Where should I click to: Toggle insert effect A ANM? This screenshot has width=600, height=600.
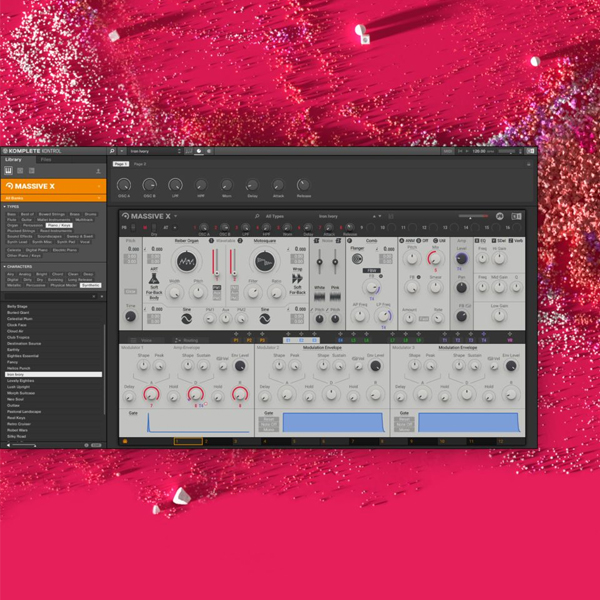tap(402, 241)
